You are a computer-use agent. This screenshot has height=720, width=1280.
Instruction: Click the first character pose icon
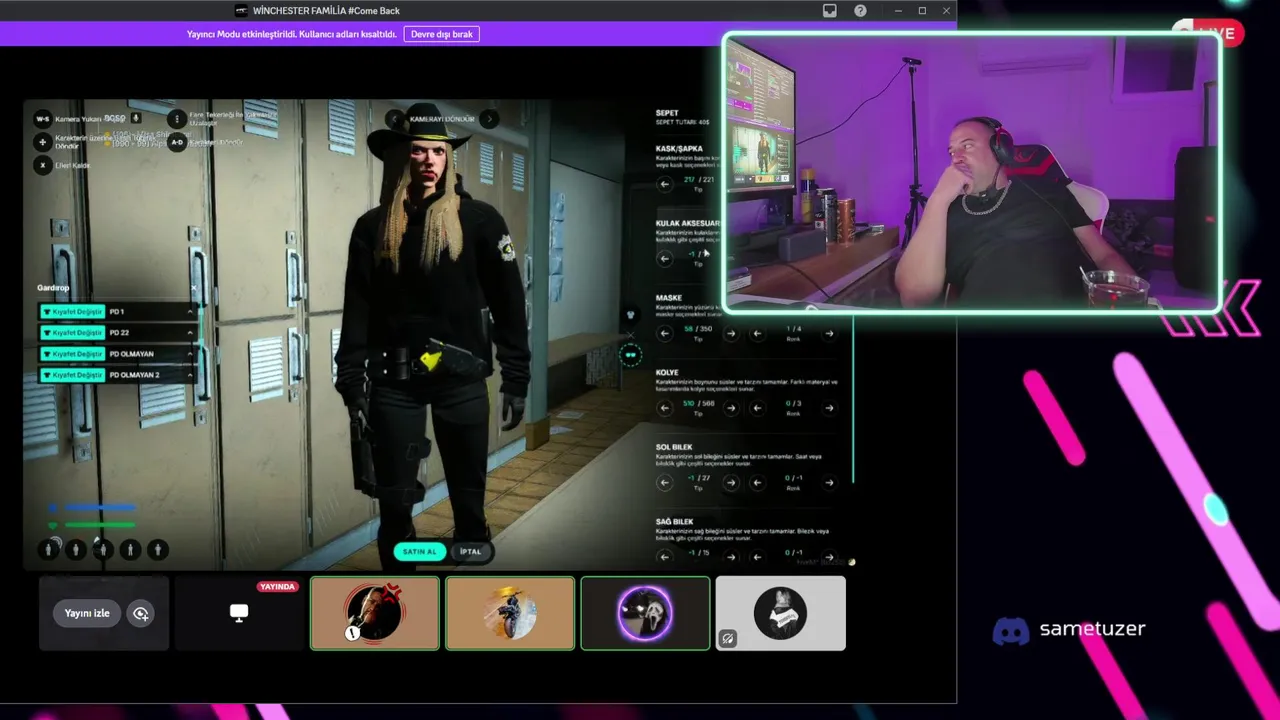click(x=48, y=549)
